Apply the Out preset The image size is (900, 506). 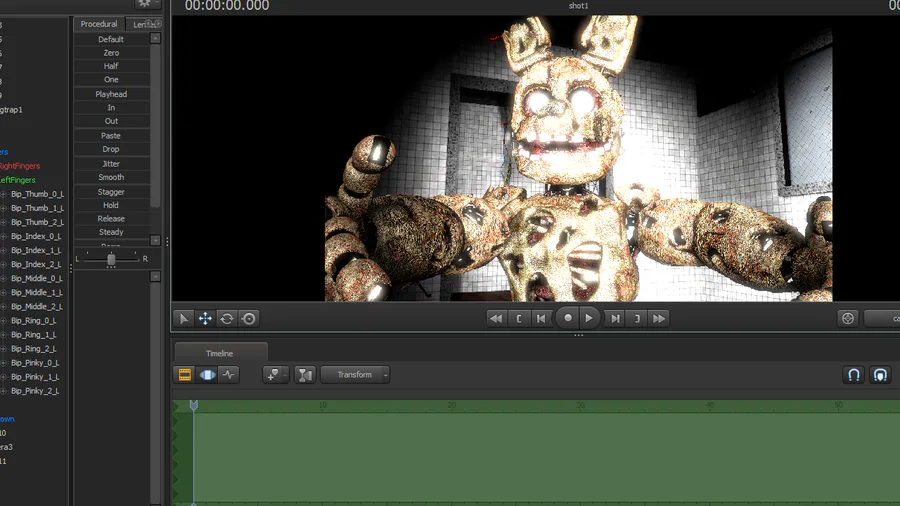(x=111, y=121)
